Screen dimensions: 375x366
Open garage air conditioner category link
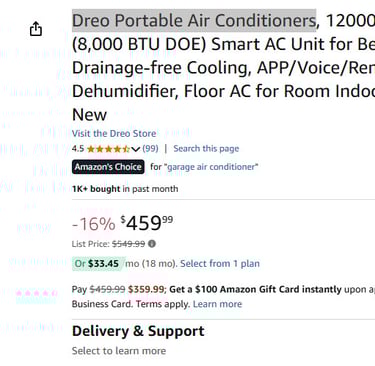[x=211, y=167]
